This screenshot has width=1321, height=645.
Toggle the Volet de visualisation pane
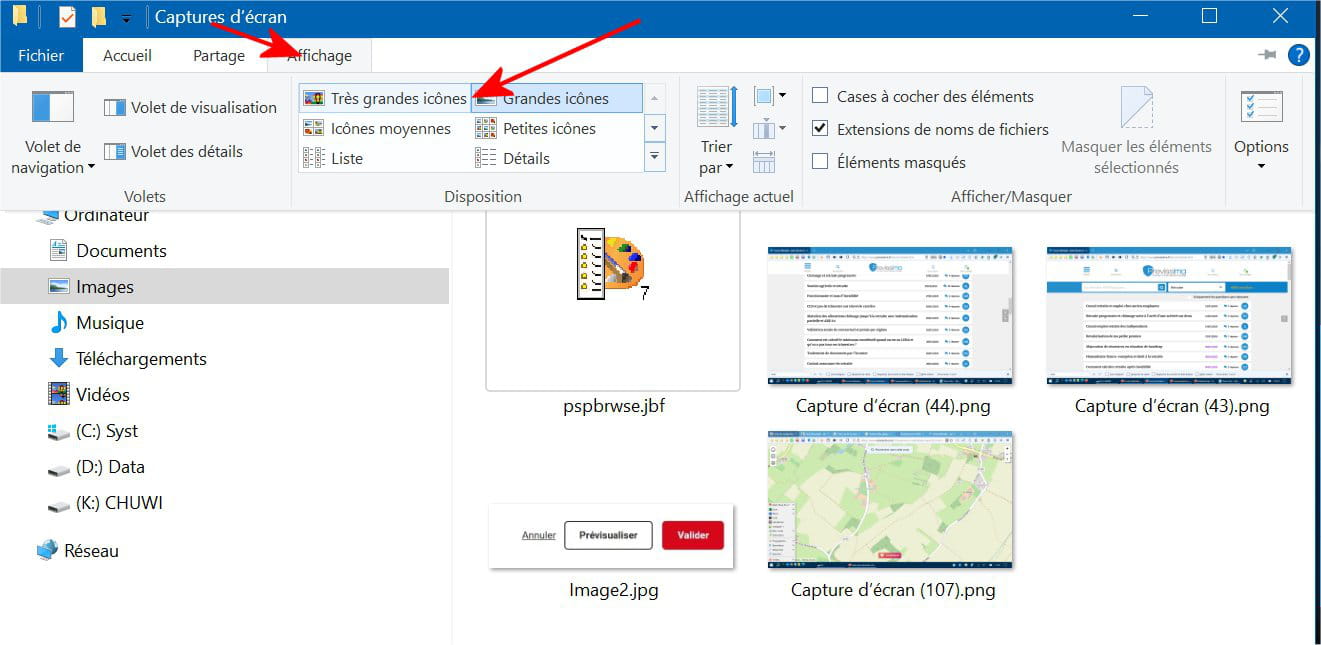pos(190,108)
